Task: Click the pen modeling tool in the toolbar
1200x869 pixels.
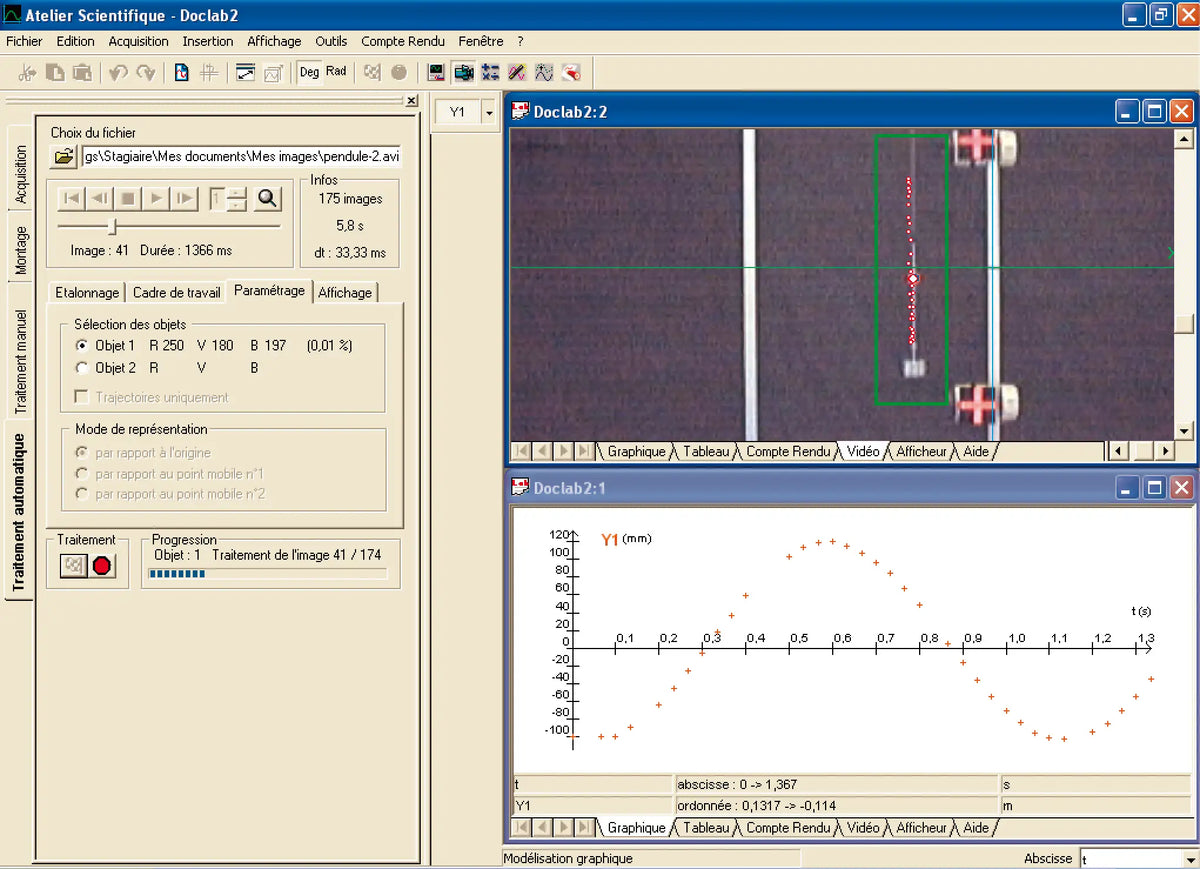Action: (516, 72)
